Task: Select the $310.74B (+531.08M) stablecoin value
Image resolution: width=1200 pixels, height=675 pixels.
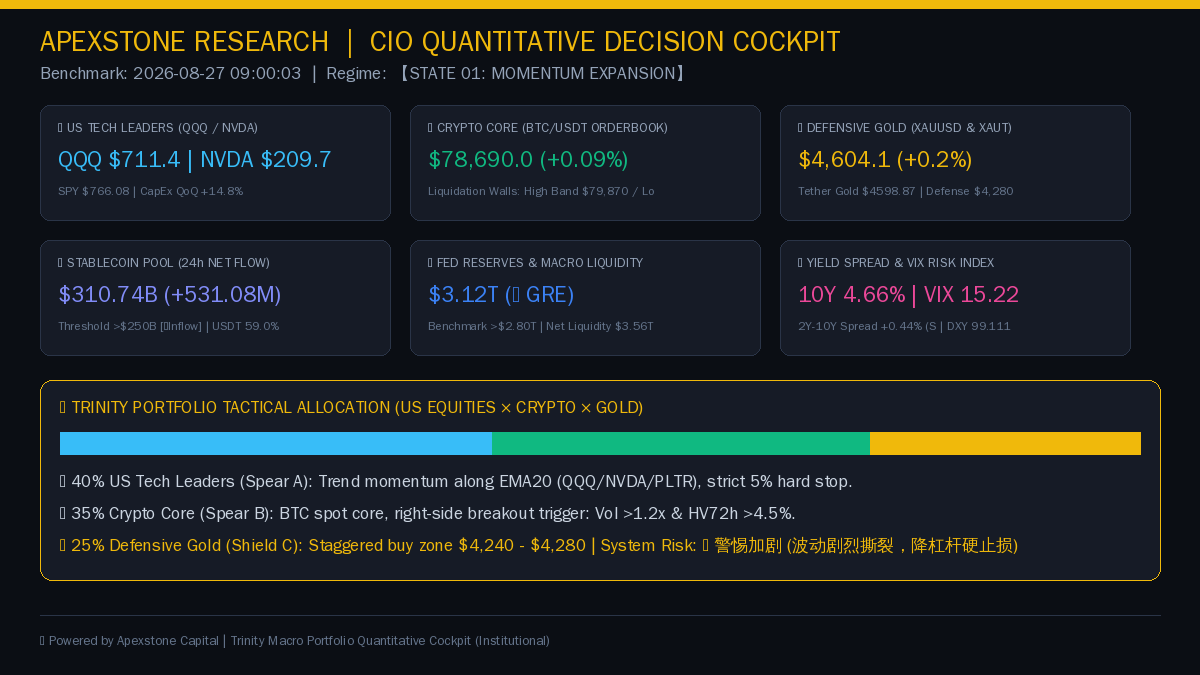Action: pyautogui.click(x=170, y=295)
